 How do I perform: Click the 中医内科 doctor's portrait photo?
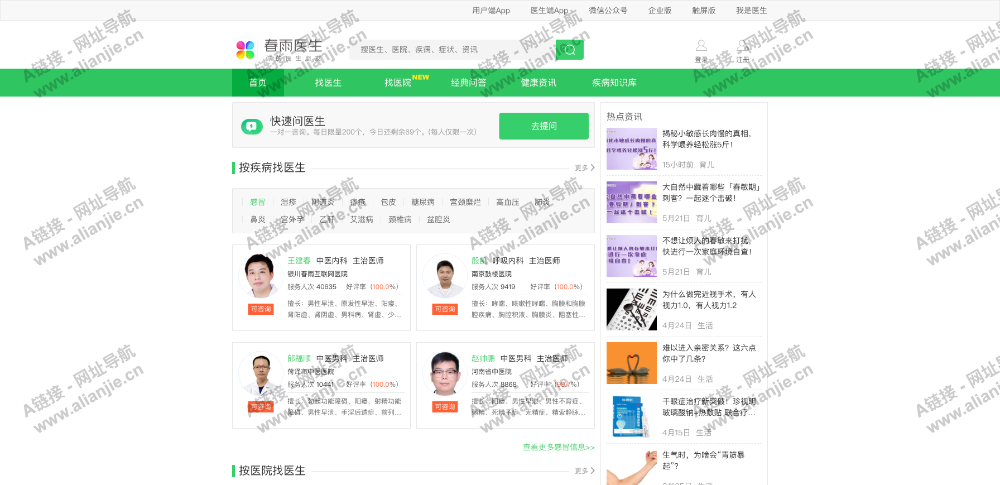point(260,276)
